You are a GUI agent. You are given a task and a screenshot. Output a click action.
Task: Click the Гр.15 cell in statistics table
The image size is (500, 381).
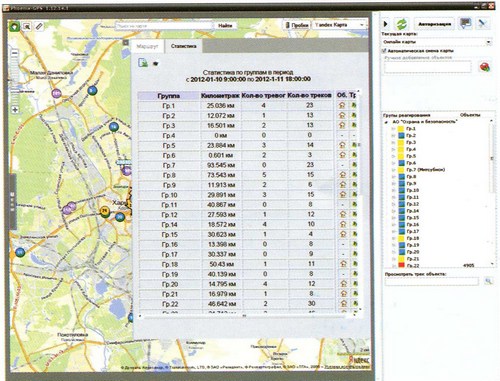(x=169, y=234)
